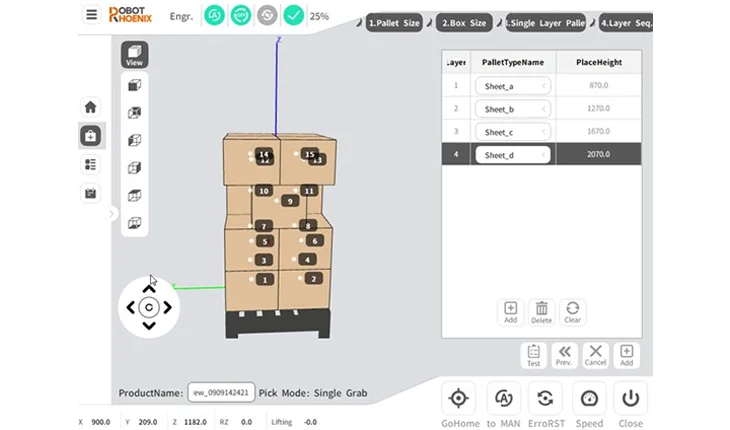Click the GoHome target icon
Image resolution: width=730 pixels, height=430 pixels.
pos(459,398)
